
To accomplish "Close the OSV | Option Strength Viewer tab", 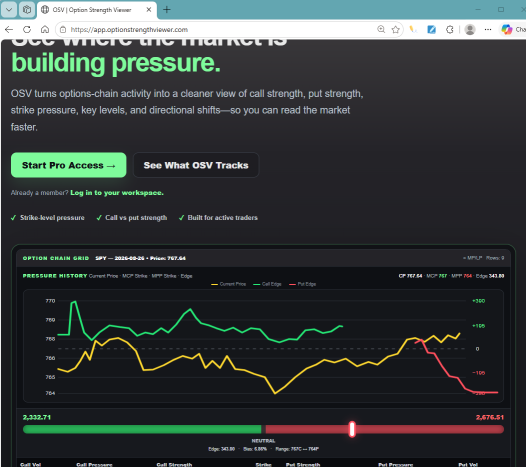I will 149,10.
